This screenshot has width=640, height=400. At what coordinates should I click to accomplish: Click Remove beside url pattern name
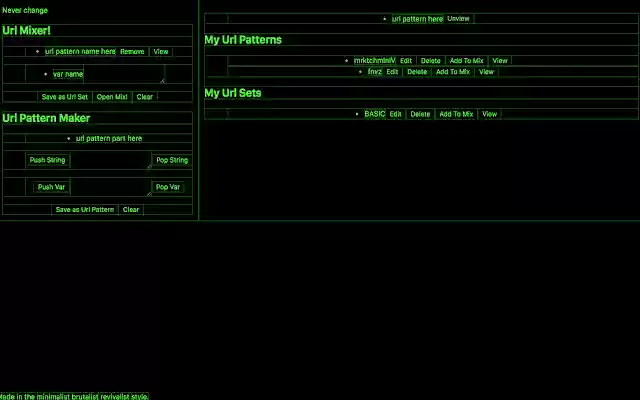pyautogui.click(x=132, y=51)
